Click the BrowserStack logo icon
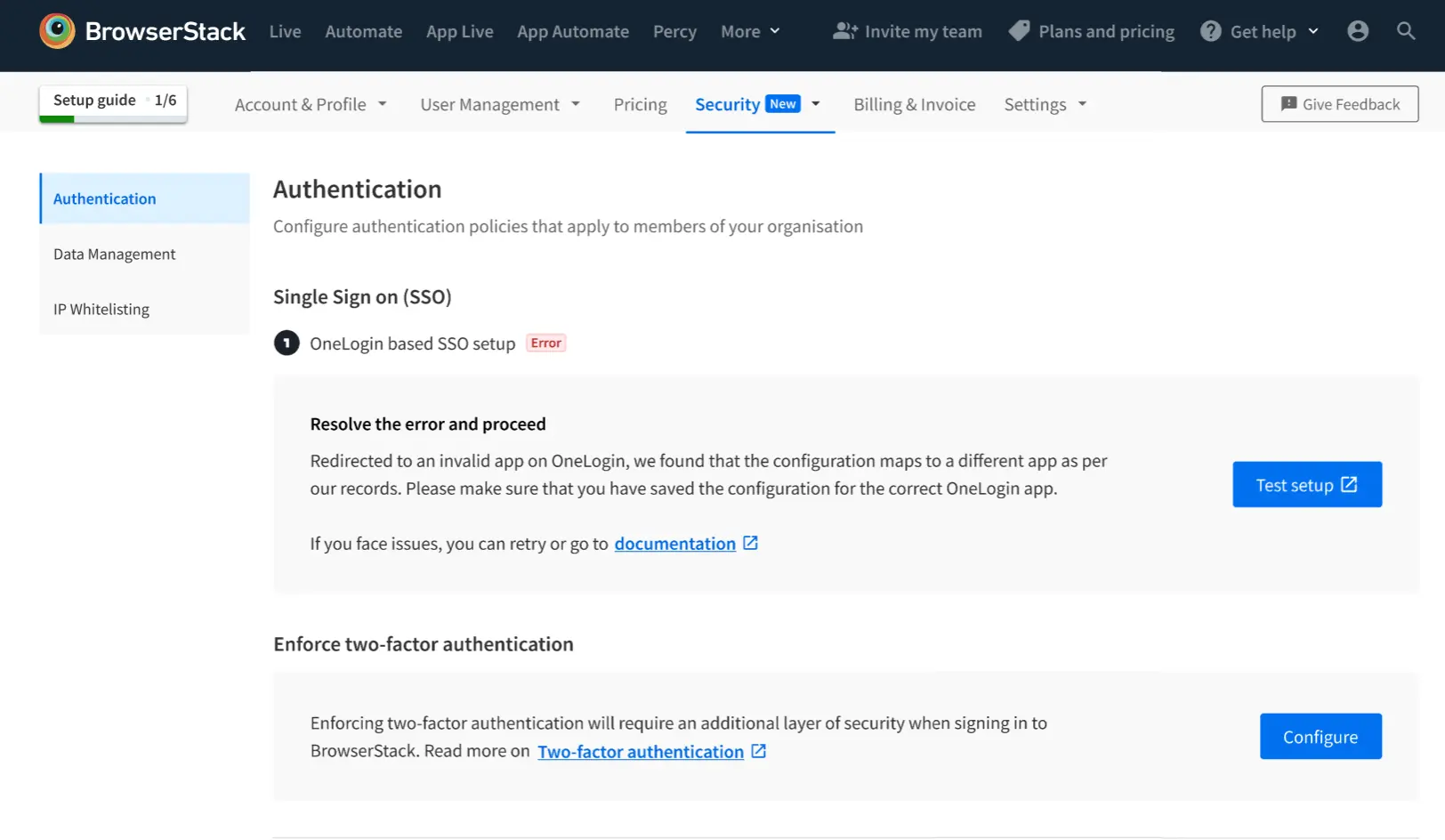Image resolution: width=1445 pixels, height=840 pixels. [x=57, y=31]
